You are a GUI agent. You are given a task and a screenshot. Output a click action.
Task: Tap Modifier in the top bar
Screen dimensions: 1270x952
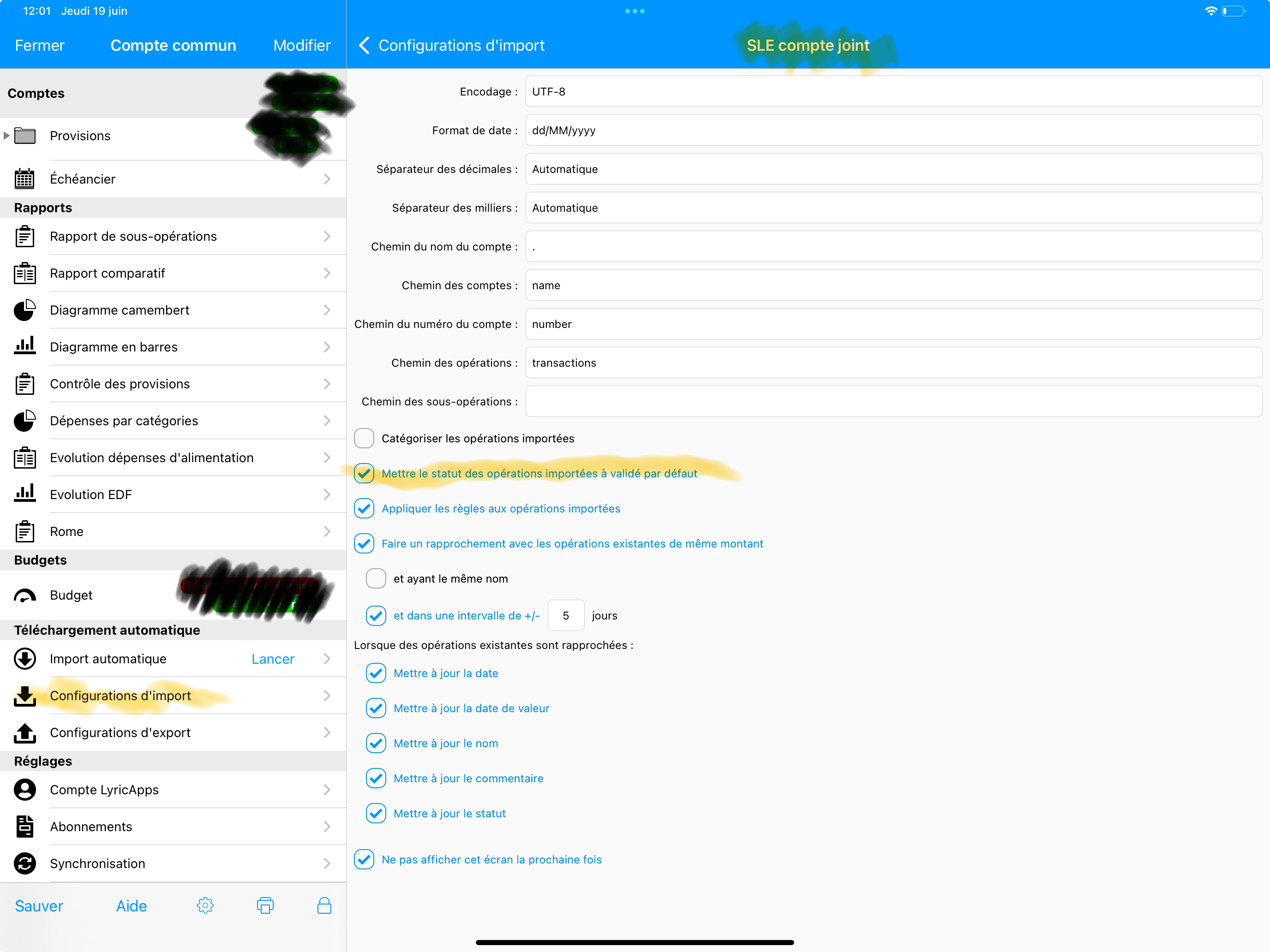click(302, 45)
